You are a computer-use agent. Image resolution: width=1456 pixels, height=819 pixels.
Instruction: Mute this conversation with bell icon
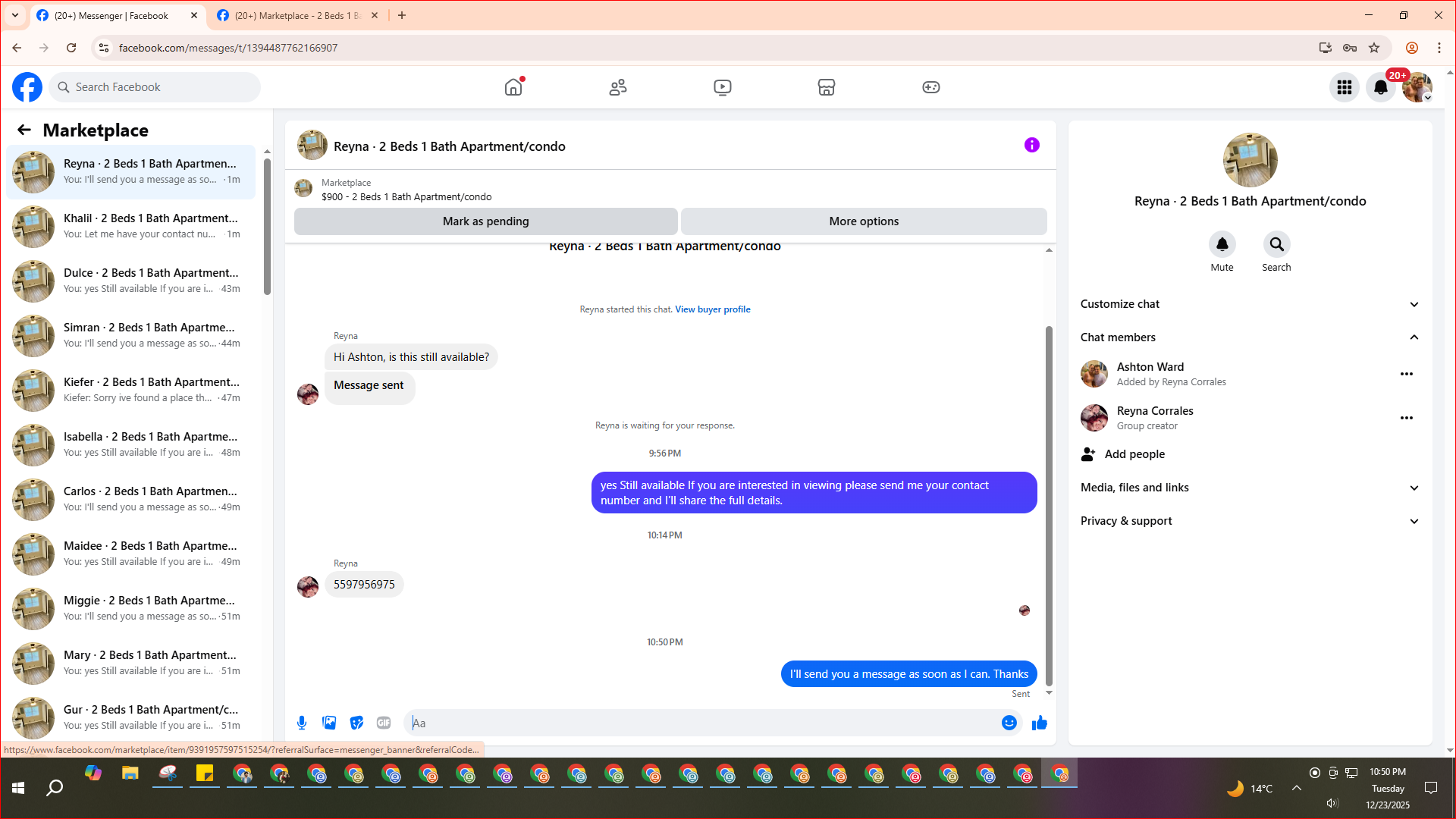point(1222,244)
